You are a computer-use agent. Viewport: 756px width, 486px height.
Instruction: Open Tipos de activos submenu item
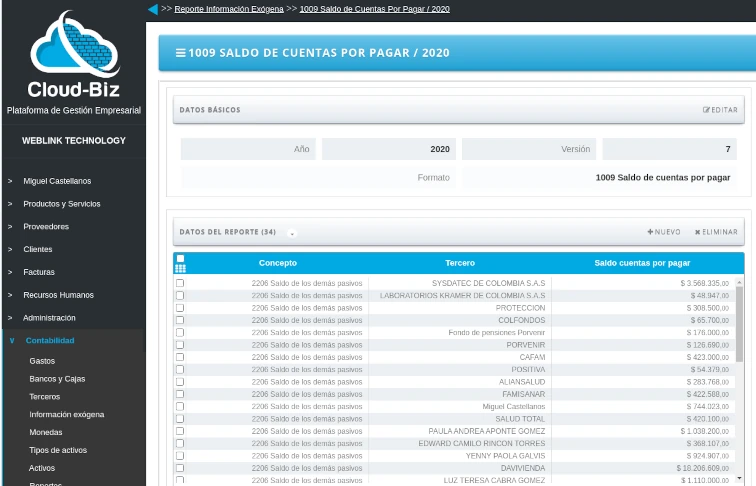[x=58, y=450]
